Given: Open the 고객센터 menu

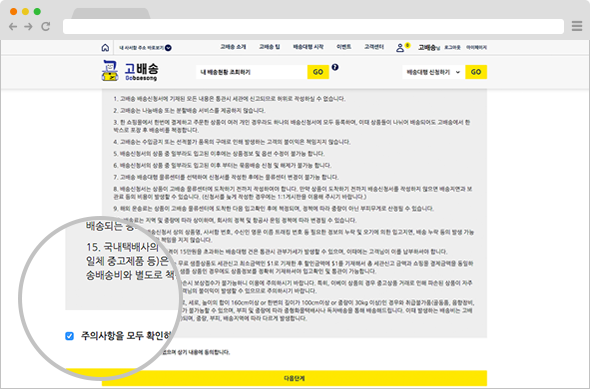Looking at the screenshot, I should 374,47.
